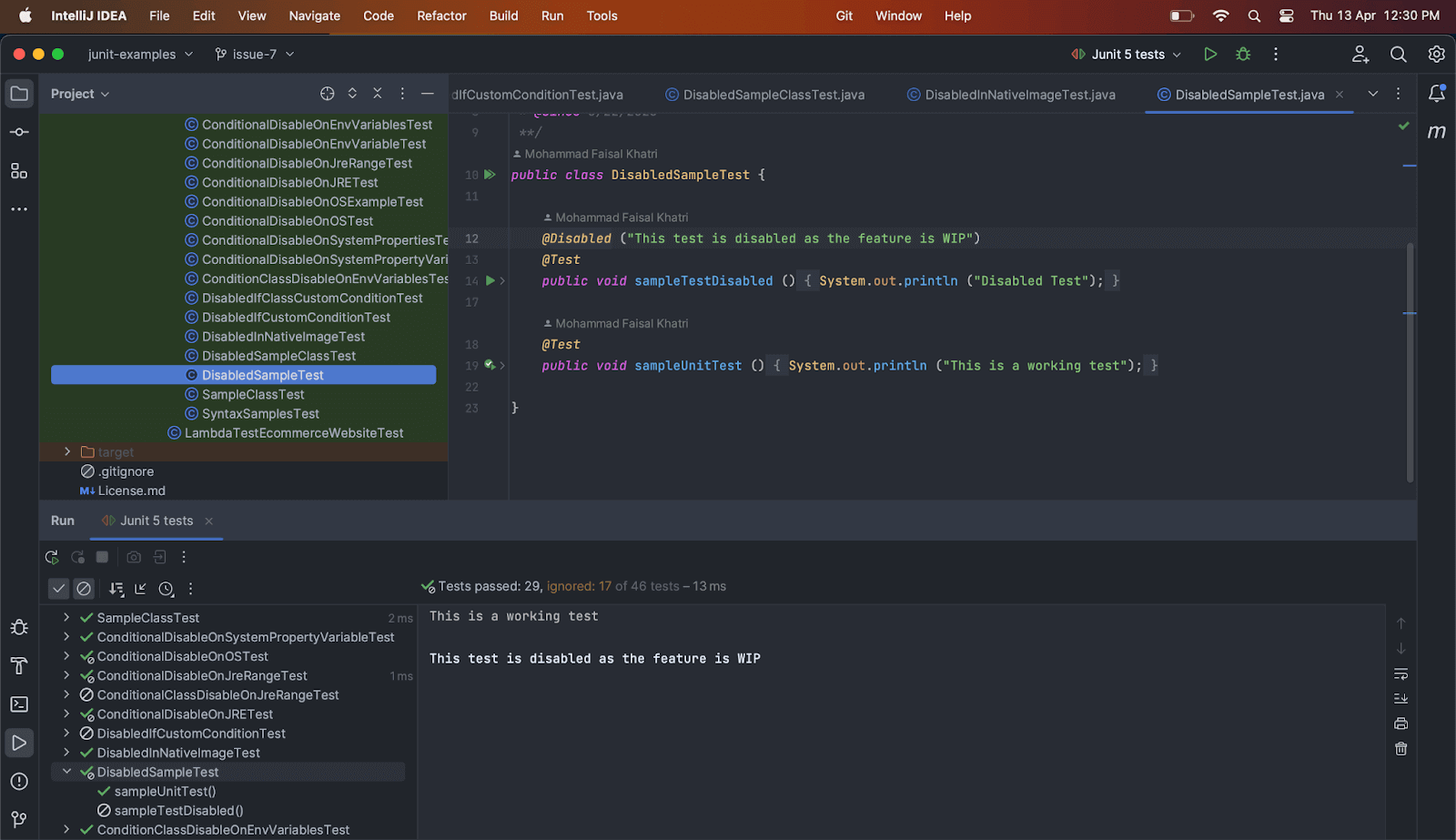Switch to DisabledSampleClassTest.java tab
This screenshot has width=1456, height=840.
[773, 95]
